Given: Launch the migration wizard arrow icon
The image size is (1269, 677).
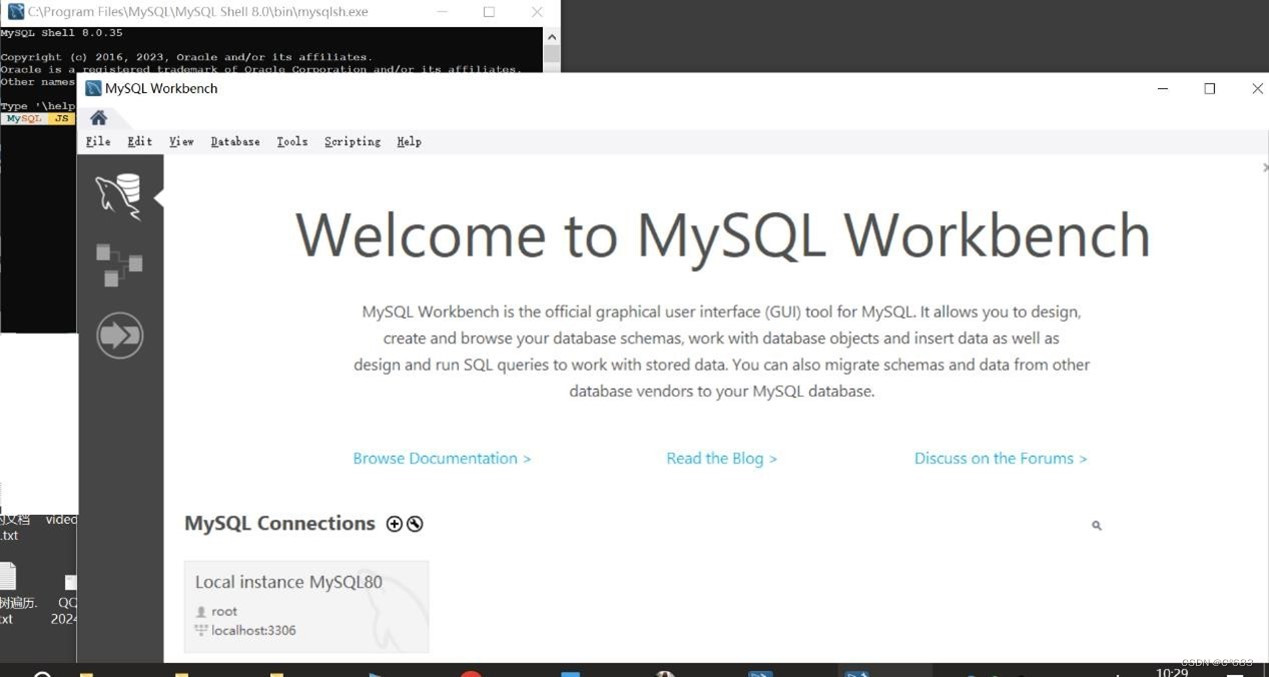Looking at the screenshot, I should (x=119, y=335).
